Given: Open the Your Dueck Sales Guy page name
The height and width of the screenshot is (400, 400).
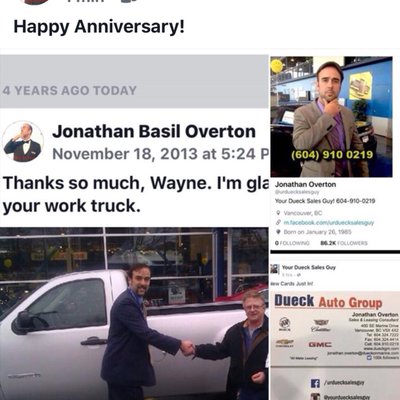Looking at the screenshot, I should (309, 267).
